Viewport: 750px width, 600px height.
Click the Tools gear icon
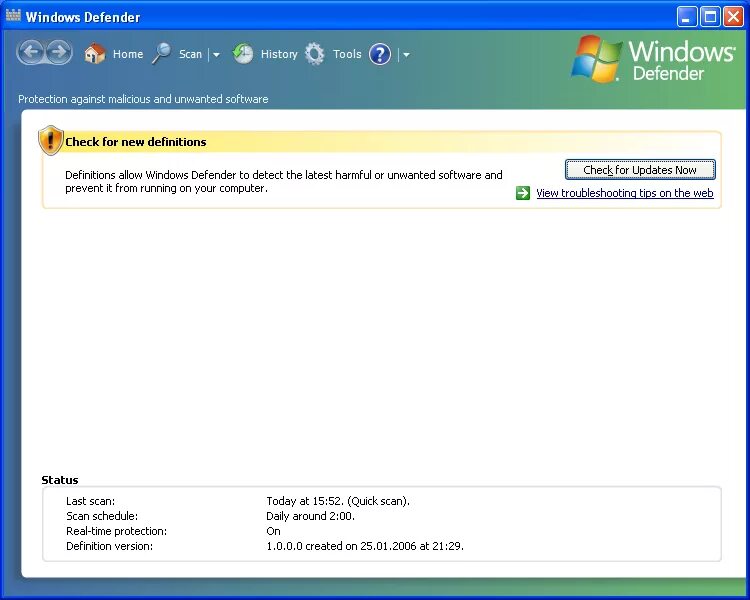[315, 54]
